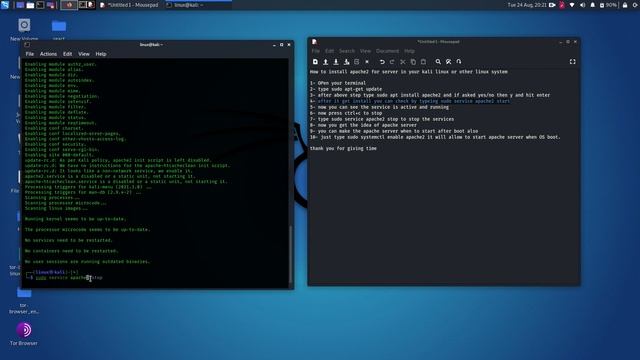
Task: Click the network wifi icon in system tray
Action: (x=572, y=5)
